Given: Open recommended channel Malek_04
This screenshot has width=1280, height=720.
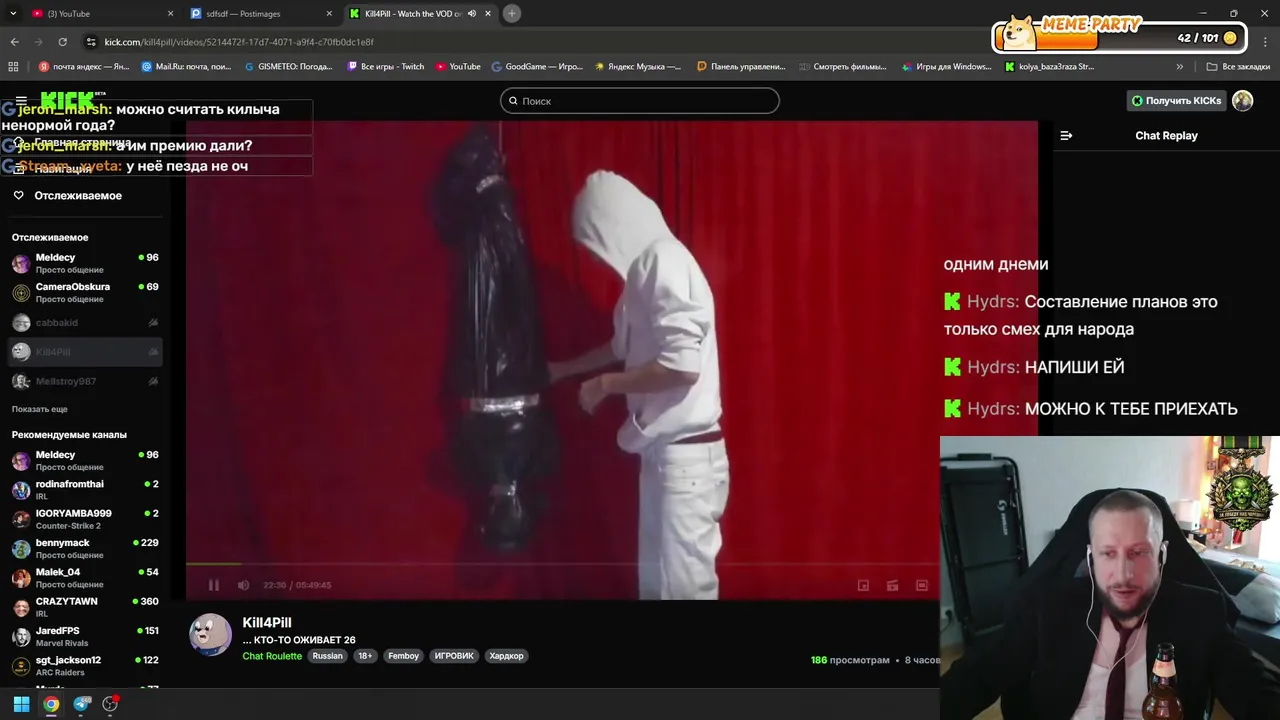Looking at the screenshot, I should [85, 578].
